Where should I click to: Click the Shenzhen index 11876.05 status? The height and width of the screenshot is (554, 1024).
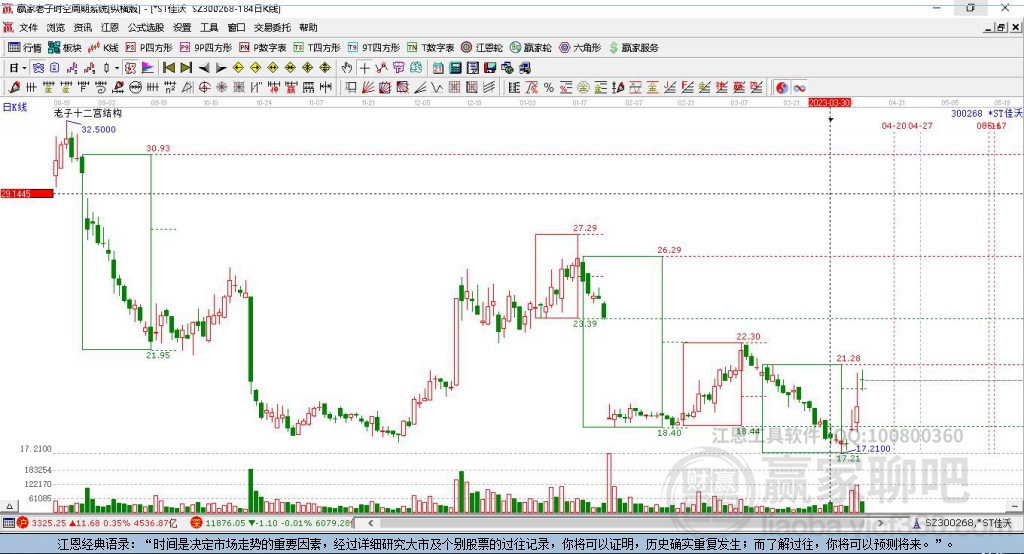point(271,523)
